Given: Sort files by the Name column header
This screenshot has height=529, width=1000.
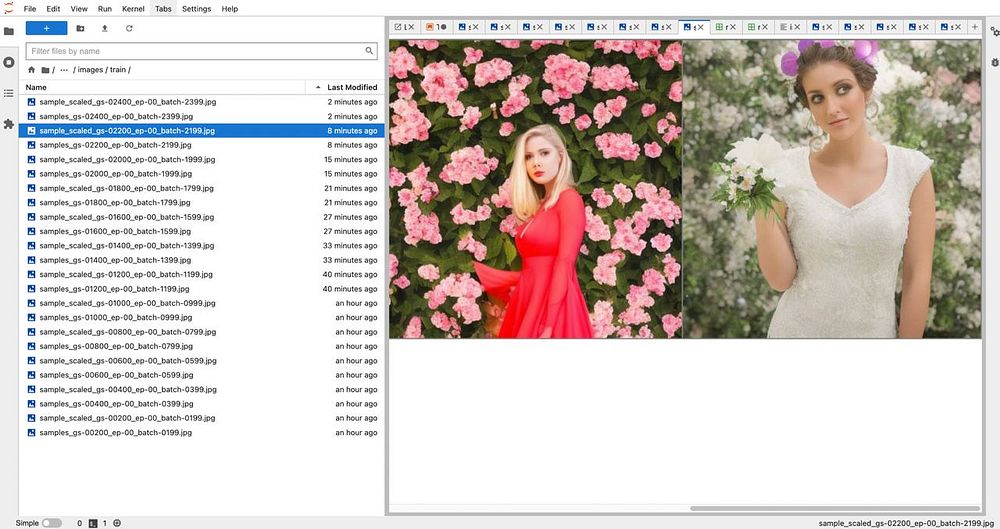Looking at the screenshot, I should pyautogui.click(x=36, y=87).
